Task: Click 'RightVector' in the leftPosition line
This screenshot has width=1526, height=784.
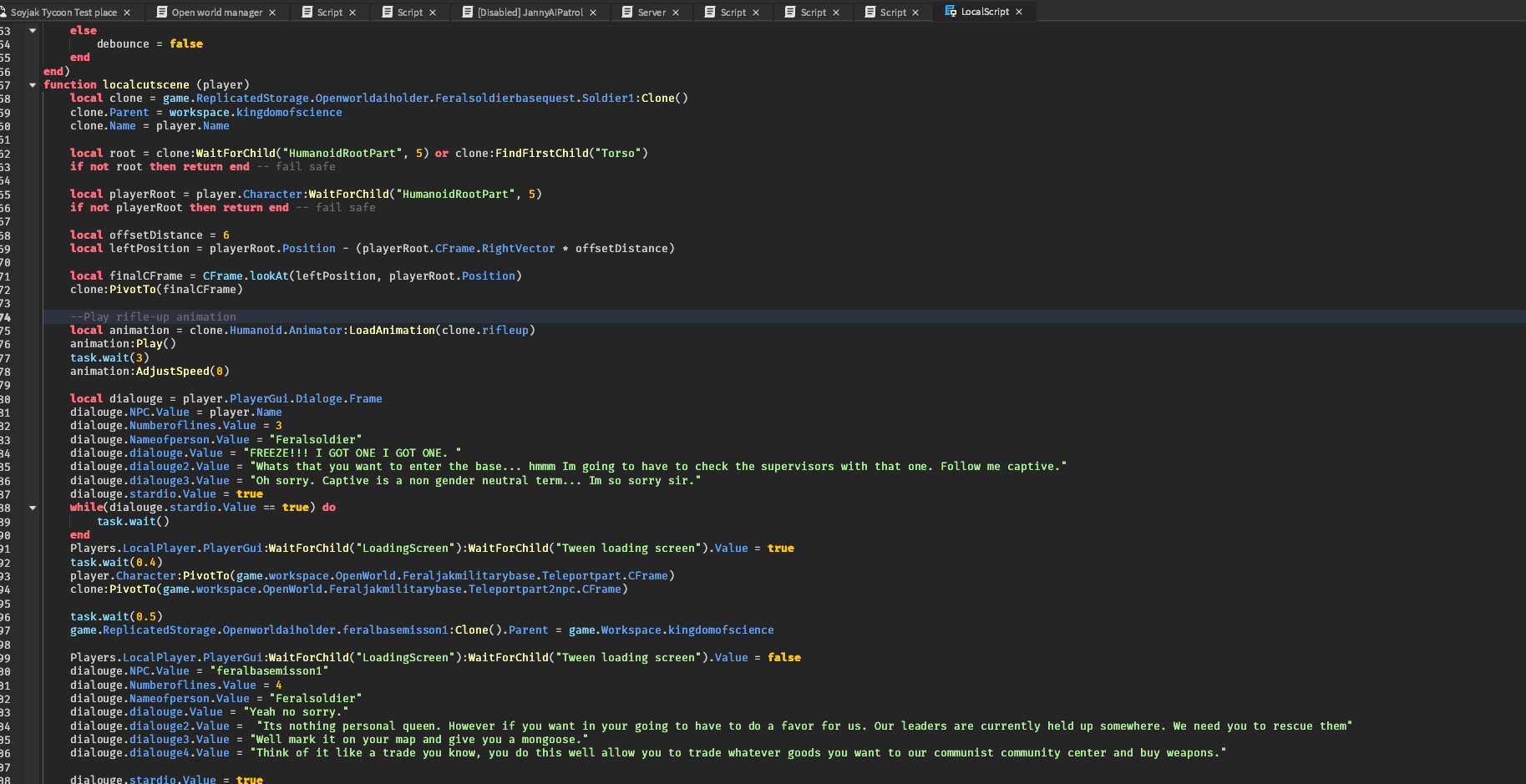Action: 518,248
